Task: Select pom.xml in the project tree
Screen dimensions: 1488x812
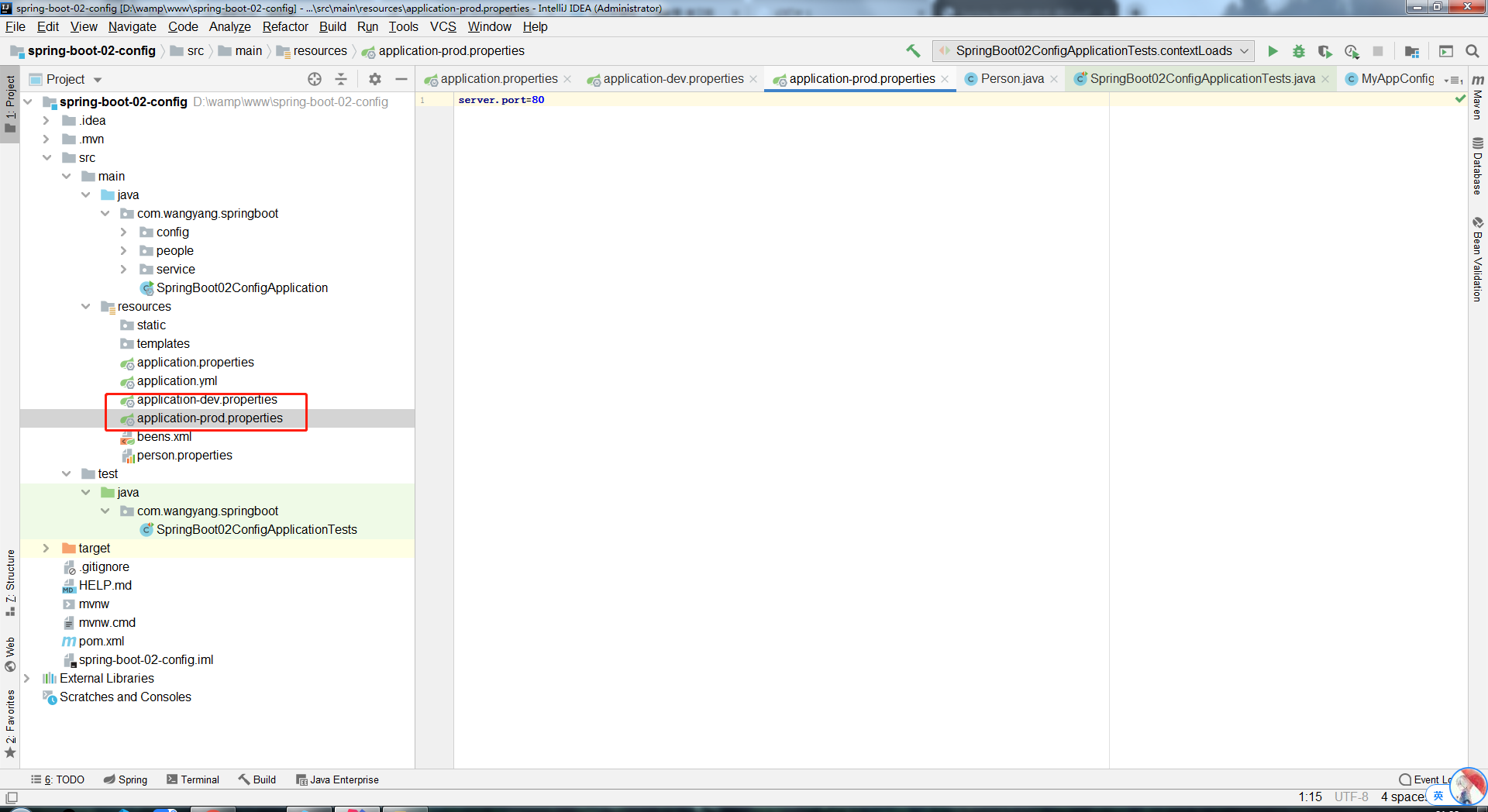Action: click(x=101, y=642)
